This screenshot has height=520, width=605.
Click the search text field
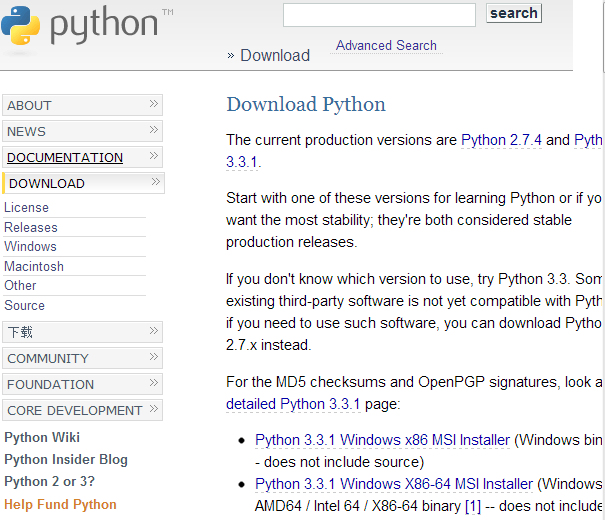(379, 15)
